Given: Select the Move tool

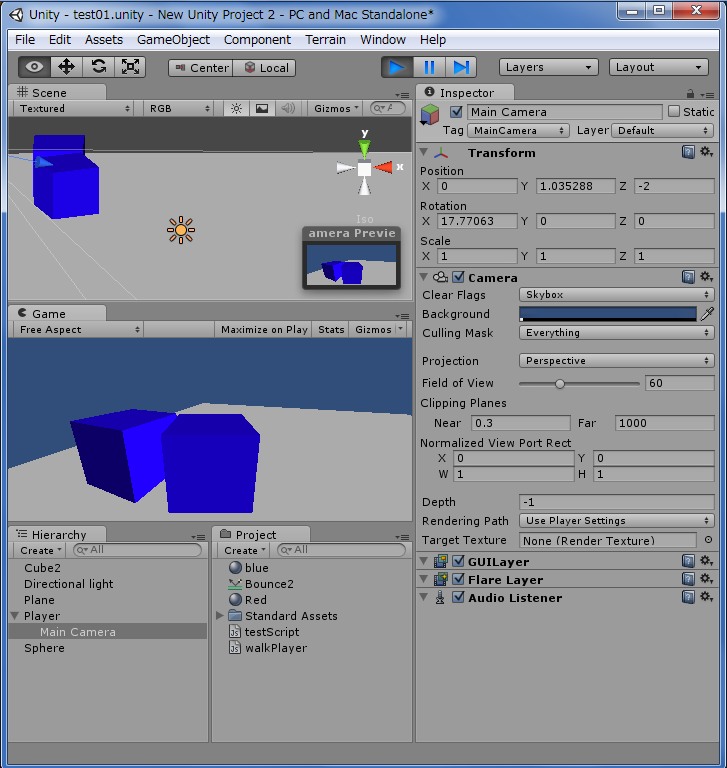Looking at the screenshot, I should pyautogui.click(x=67, y=67).
